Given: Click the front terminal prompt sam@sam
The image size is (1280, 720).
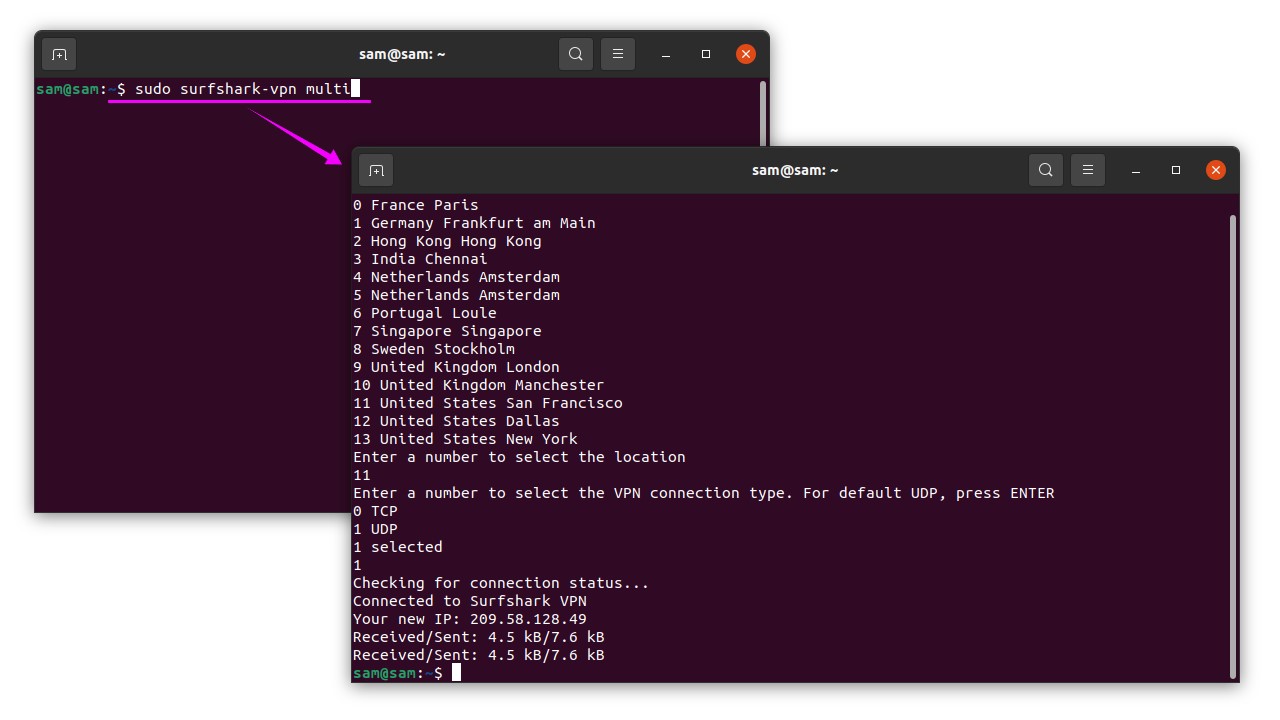Looking at the screenshot, I should click(385, 673).
